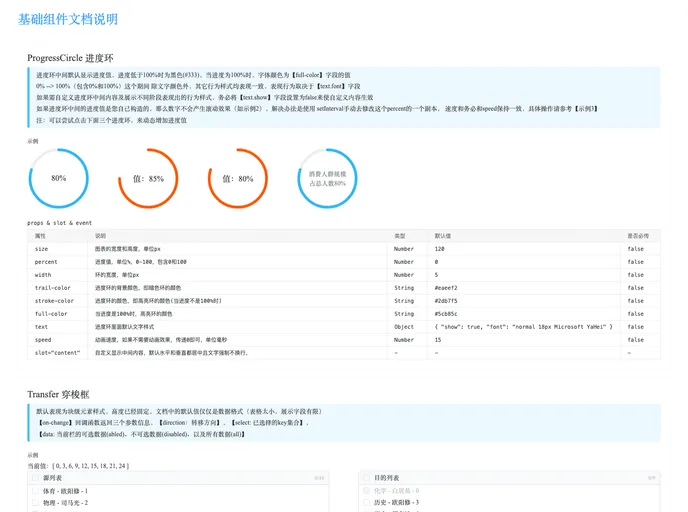The height and width of the screenshot is (512, 688).
Task: Click the Transfer 穿梭框 section heading
Action: pyautogui.click(x=66, y=394)
